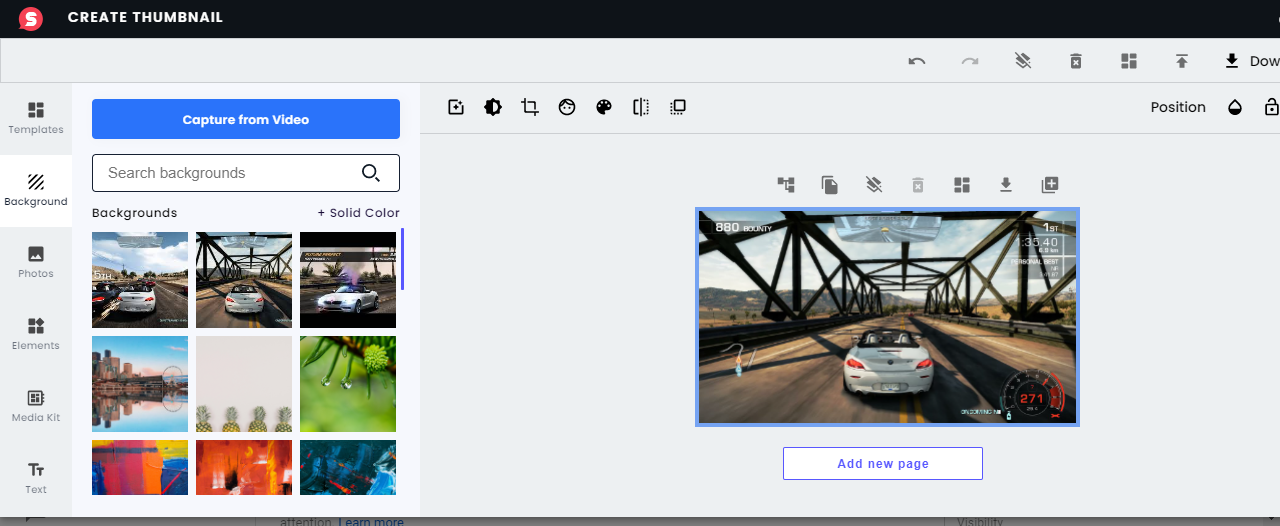Open layout templates icon in top toolbar
The image size is (1280, 526).
coord(1129,61)
